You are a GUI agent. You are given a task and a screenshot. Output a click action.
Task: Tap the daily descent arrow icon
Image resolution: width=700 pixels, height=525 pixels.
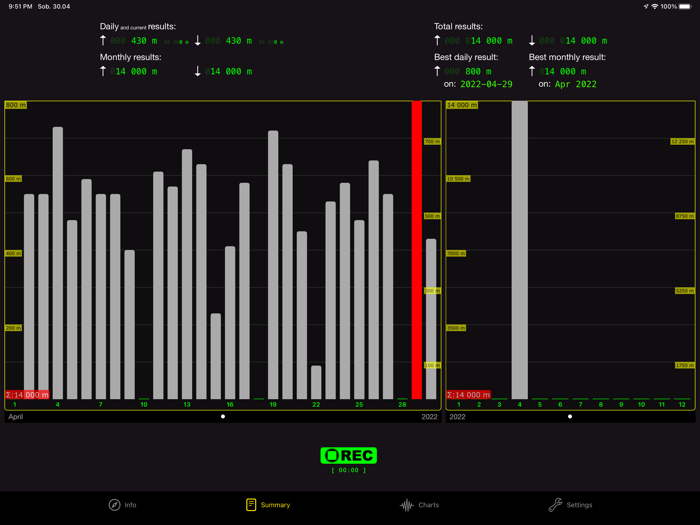198,41
